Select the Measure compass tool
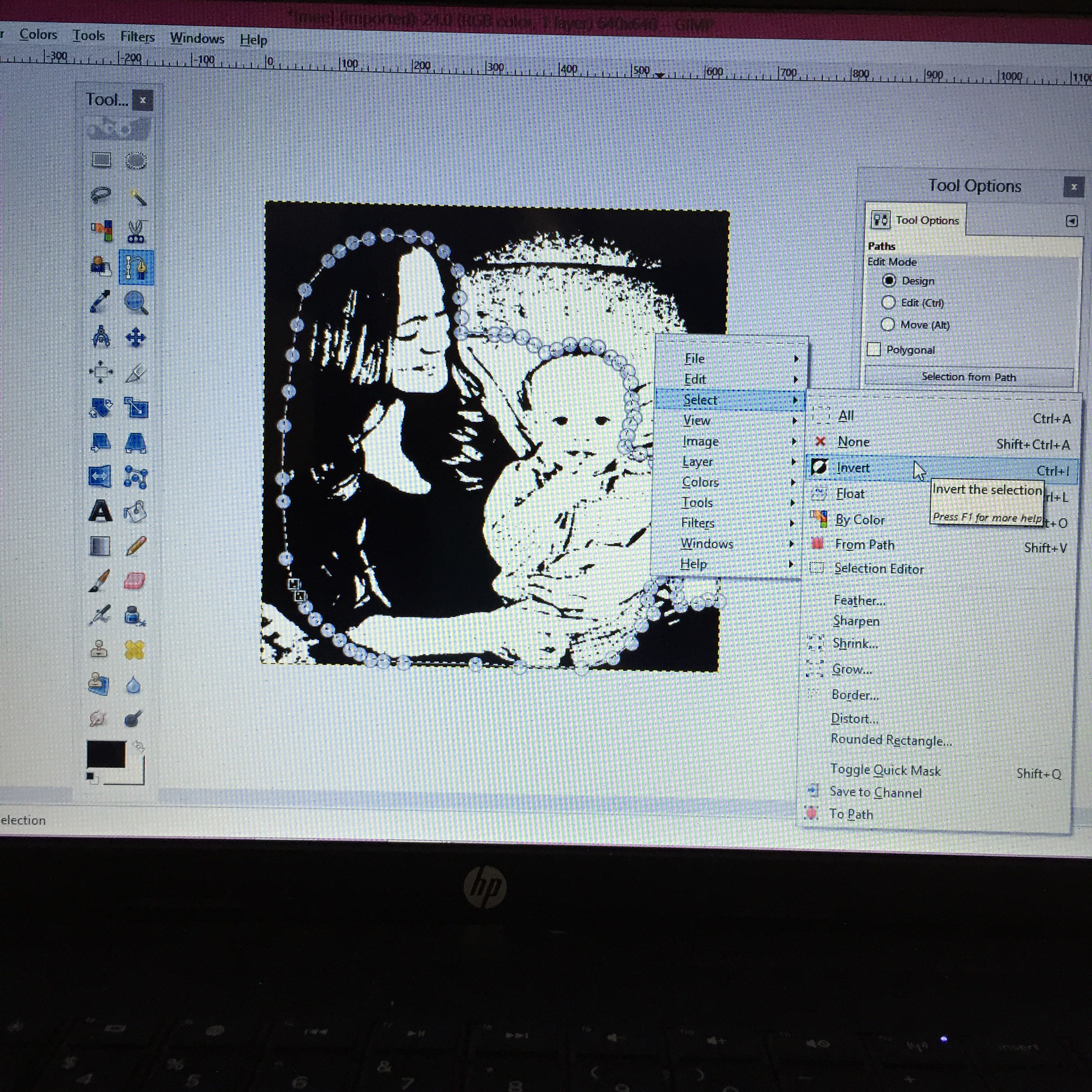This screenshot has height=1092, width=1092. 101,336
